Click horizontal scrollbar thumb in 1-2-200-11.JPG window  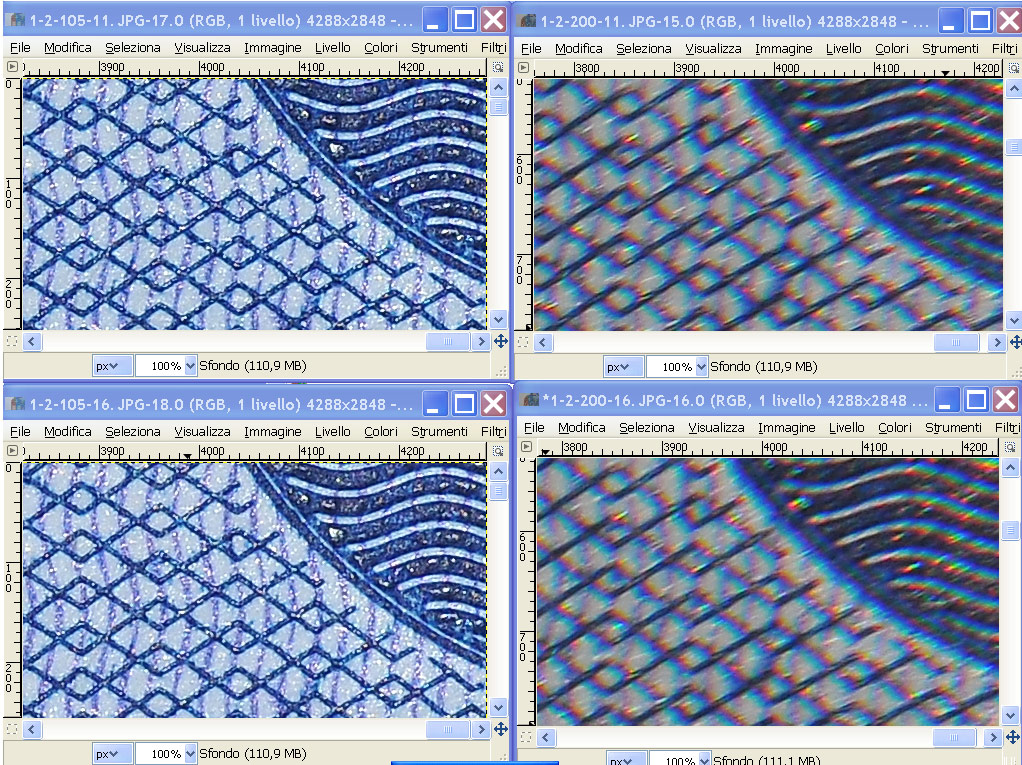tap(956, 342)
